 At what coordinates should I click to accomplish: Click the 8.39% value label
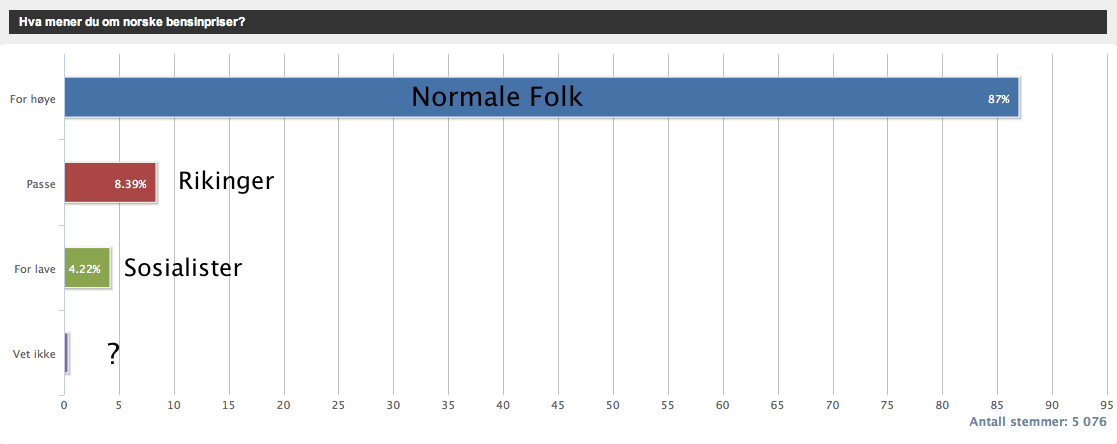(x=130, y=185)
